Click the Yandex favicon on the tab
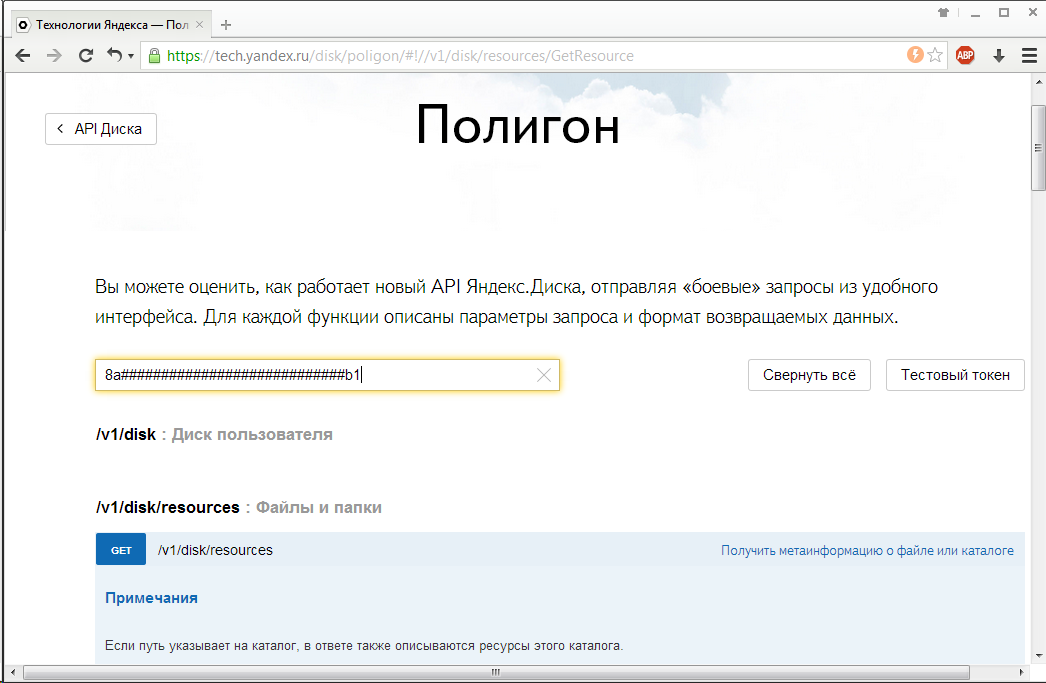 pos(23,25)
